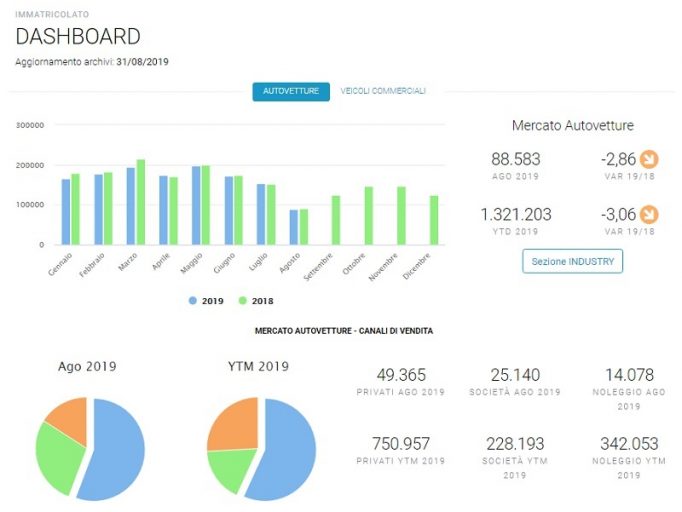Click the green 2018 legend dot

pyautogui.click(x=243, y=301)
